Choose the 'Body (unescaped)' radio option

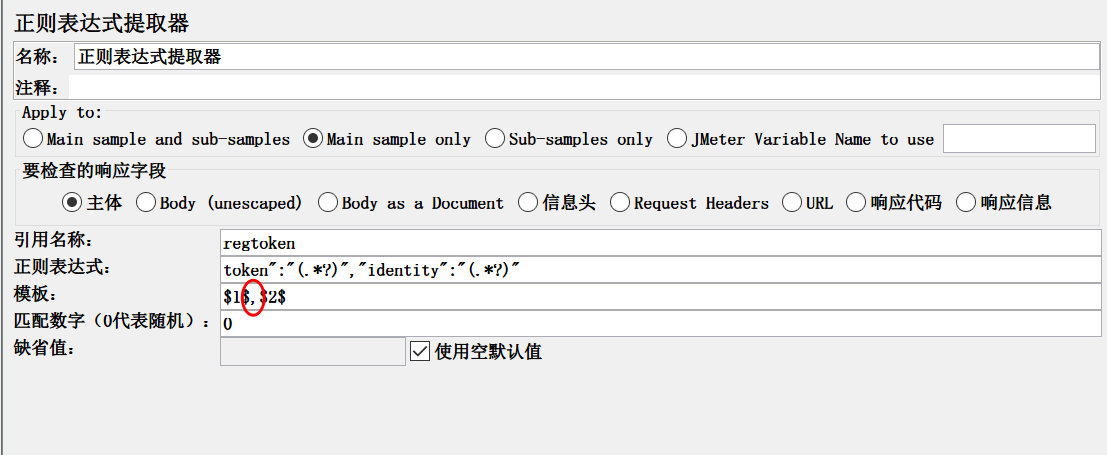[145, 203]
